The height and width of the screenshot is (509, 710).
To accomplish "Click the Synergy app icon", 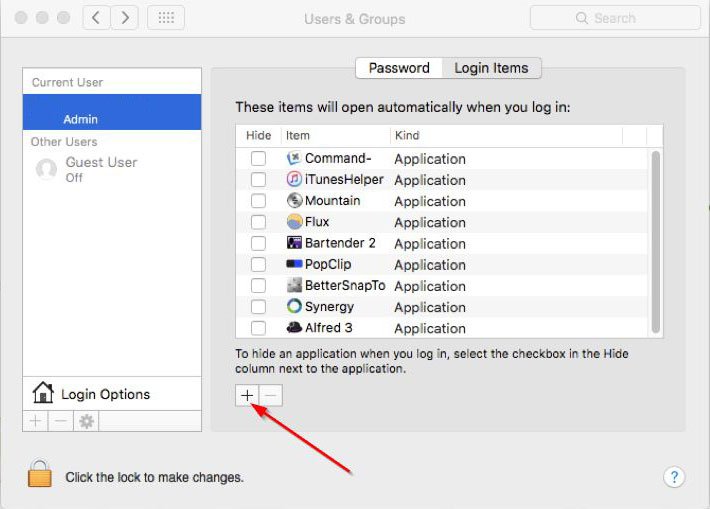I will (x=294, y=306).
